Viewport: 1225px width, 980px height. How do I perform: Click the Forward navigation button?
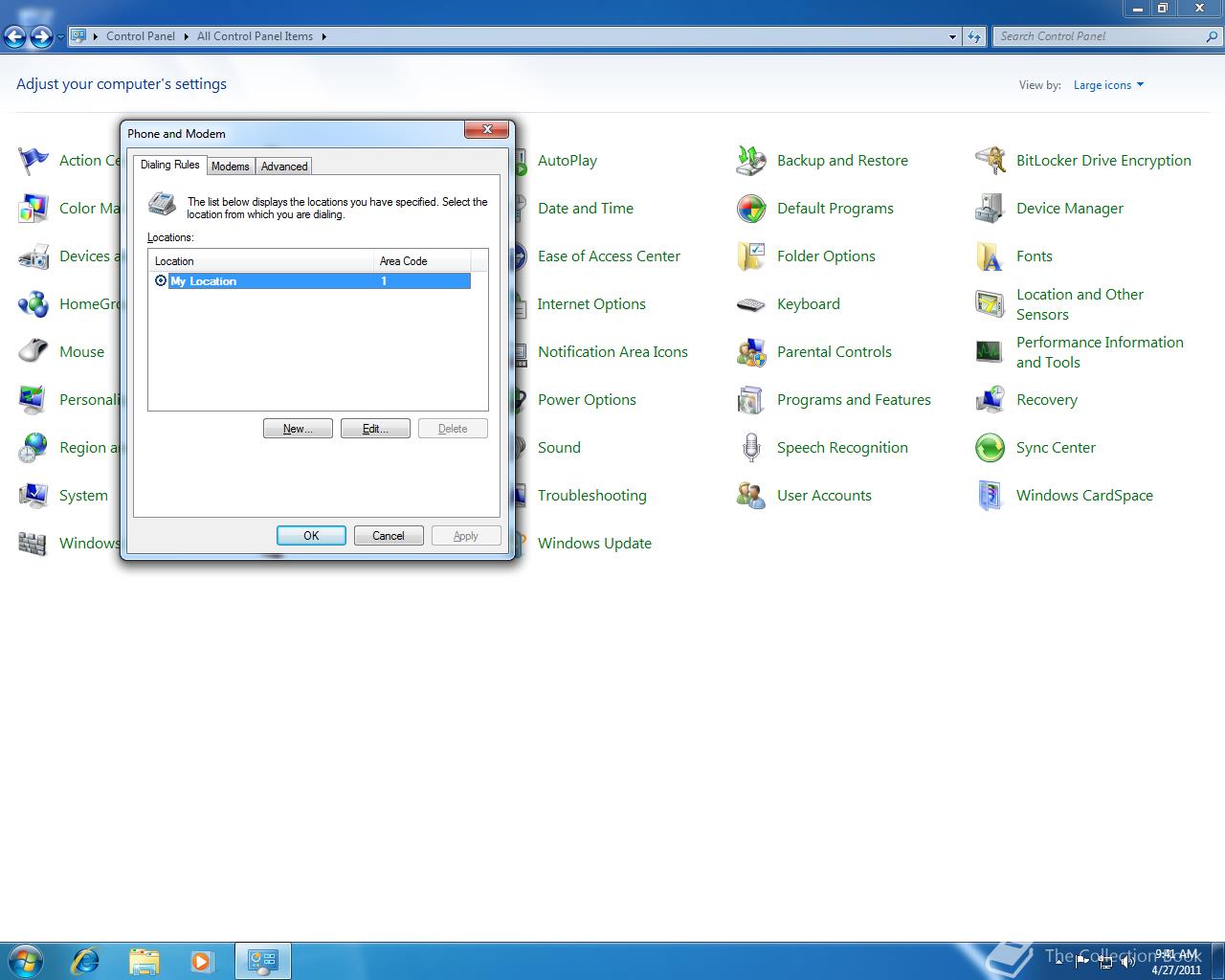tap(41, 37)
